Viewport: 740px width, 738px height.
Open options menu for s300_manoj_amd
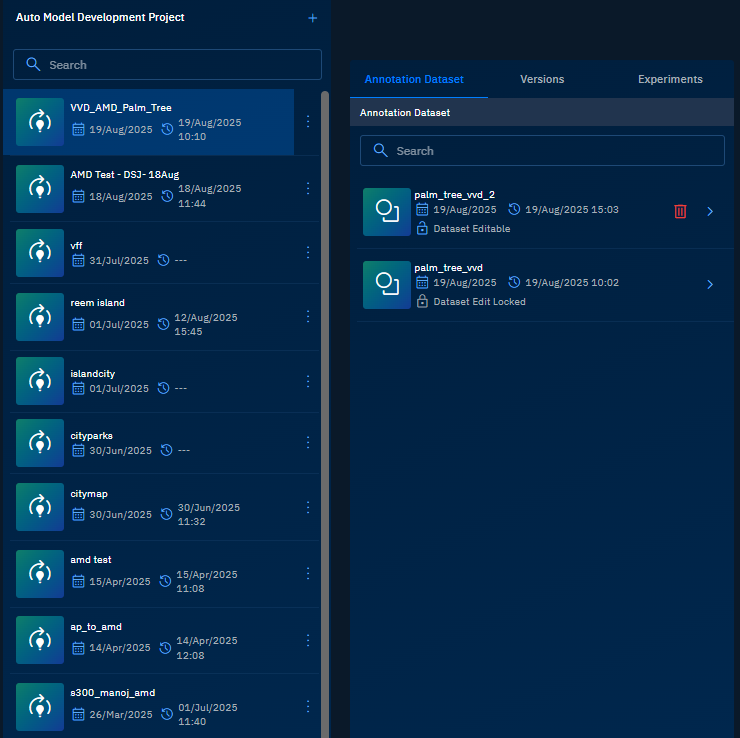[308, 706]
